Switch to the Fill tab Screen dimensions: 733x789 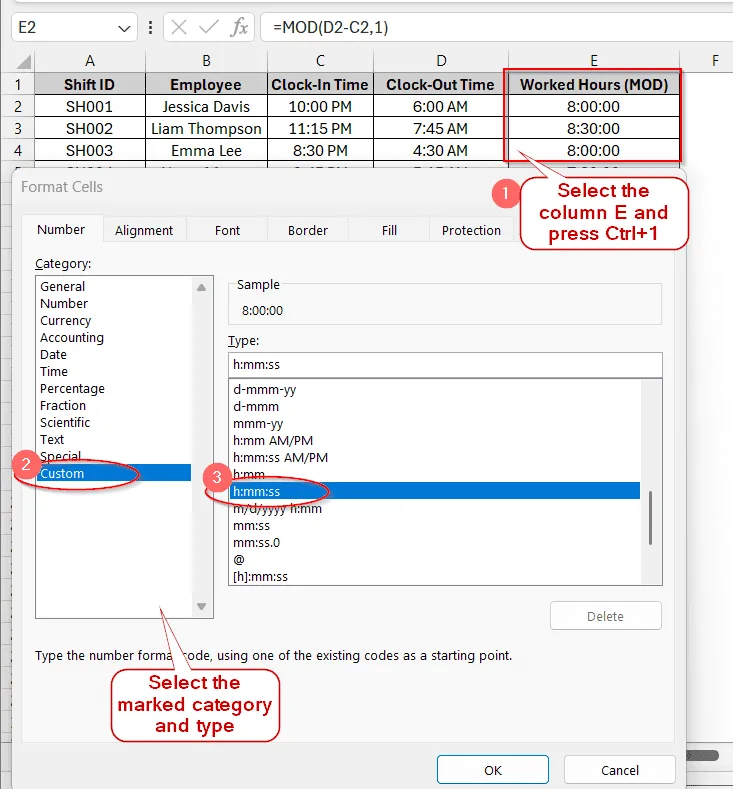tap(389, 230)
